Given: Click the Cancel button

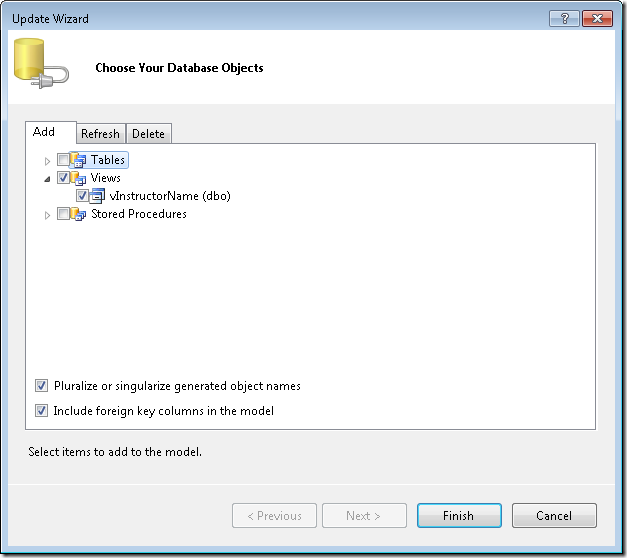Looking at the screenshot, I should click(554, 516).
